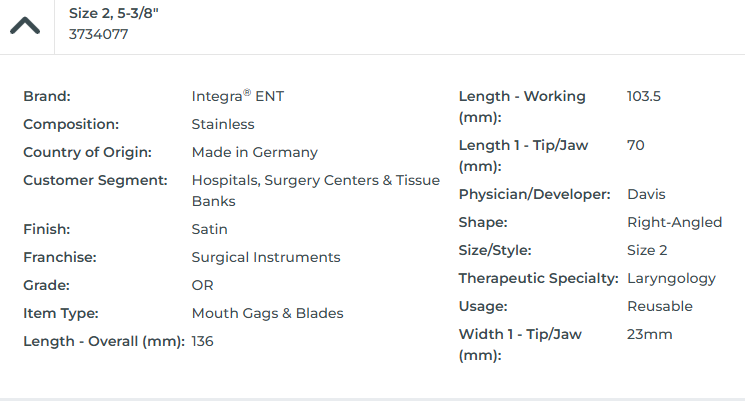Image resolution: width=745 pixels, height=401 pixels.
Task: Select the Davis physician/developer value
Action: (x=646, y=194)
